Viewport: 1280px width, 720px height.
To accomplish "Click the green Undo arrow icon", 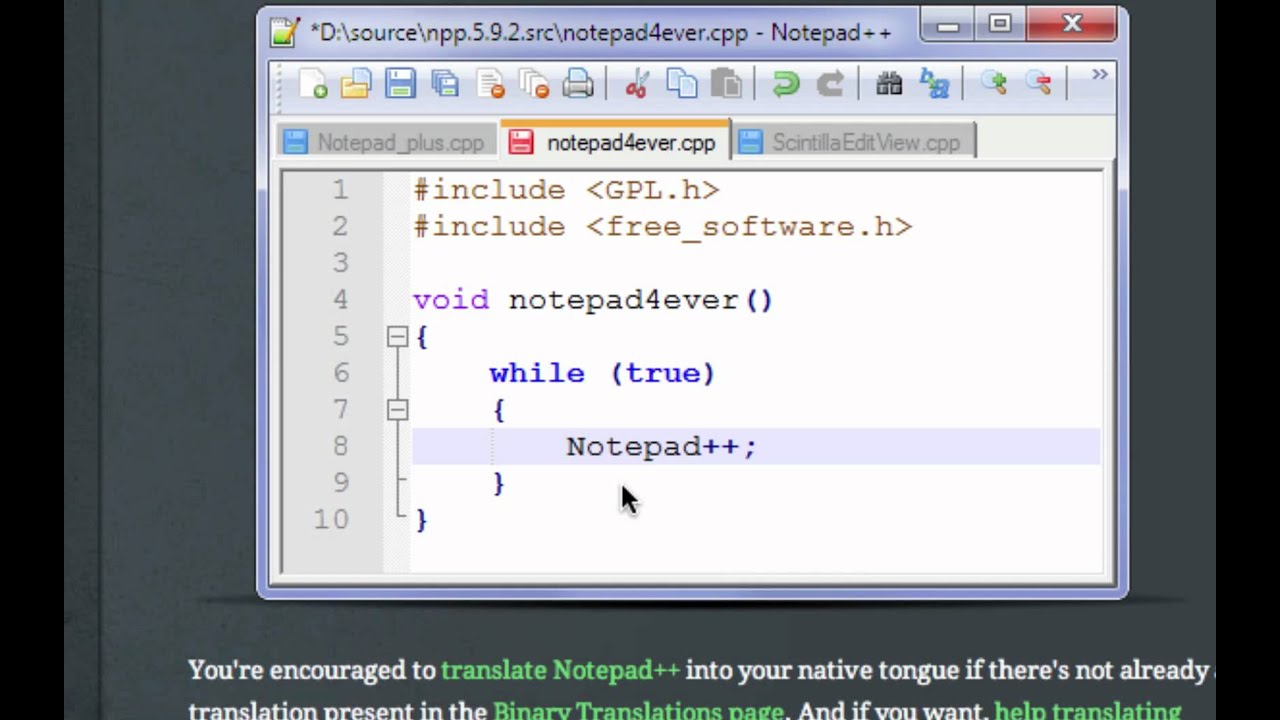I will 786,84.
